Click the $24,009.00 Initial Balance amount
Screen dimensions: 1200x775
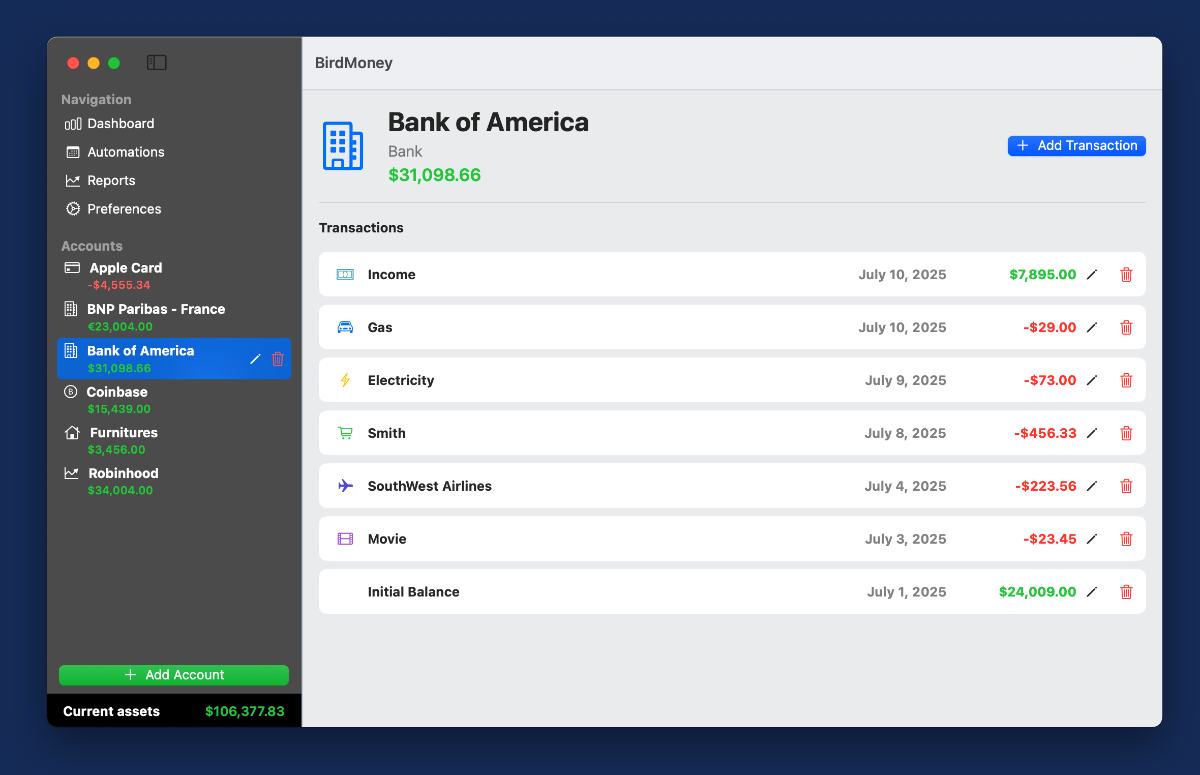[1038, 592]
